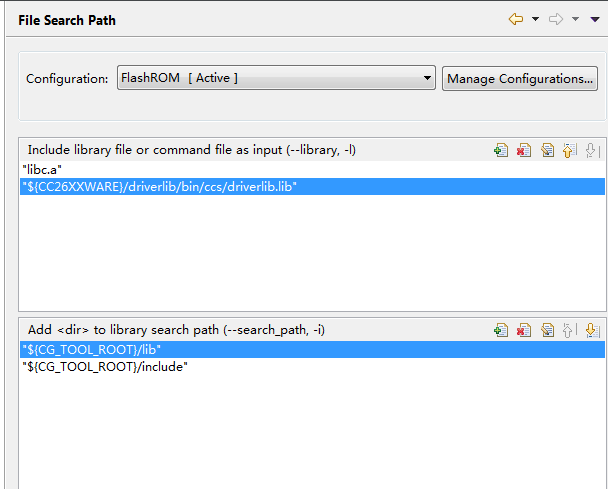608x489 pixels.
Task: Open the view menu triangle at top right
Action: pos(595,19)
